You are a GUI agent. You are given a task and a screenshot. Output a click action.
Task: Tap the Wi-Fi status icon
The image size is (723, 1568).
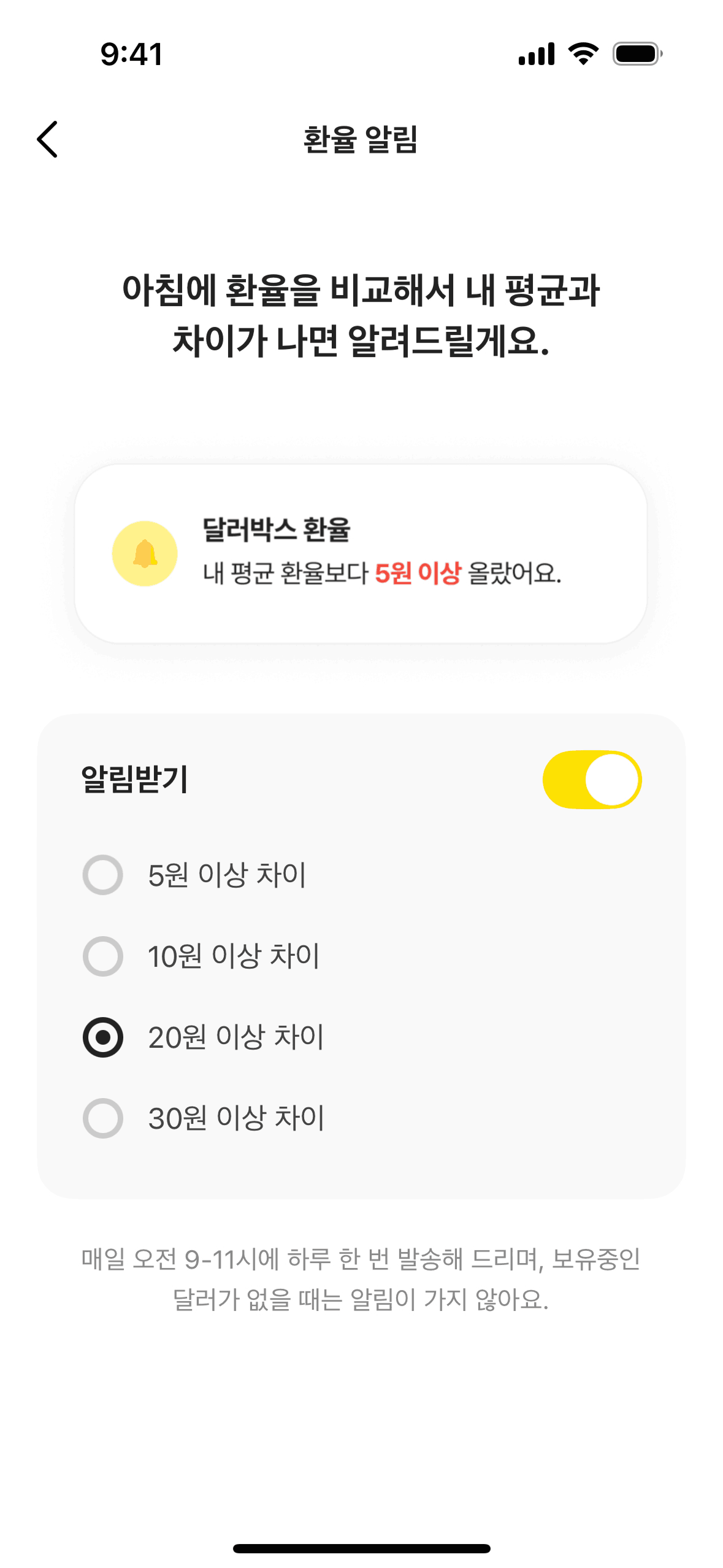click(x=583, y=54)
